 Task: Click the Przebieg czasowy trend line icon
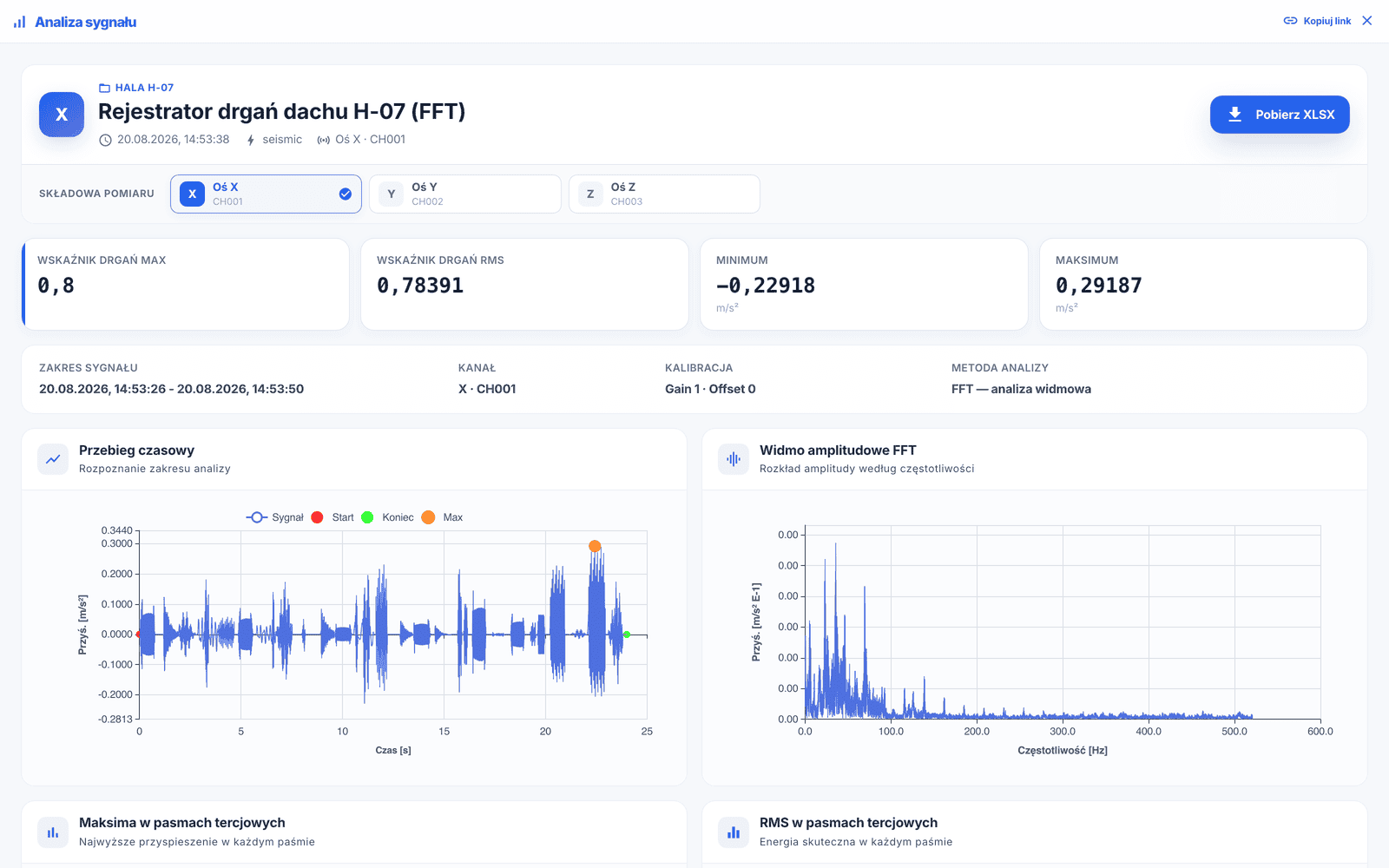click(53, 459)
